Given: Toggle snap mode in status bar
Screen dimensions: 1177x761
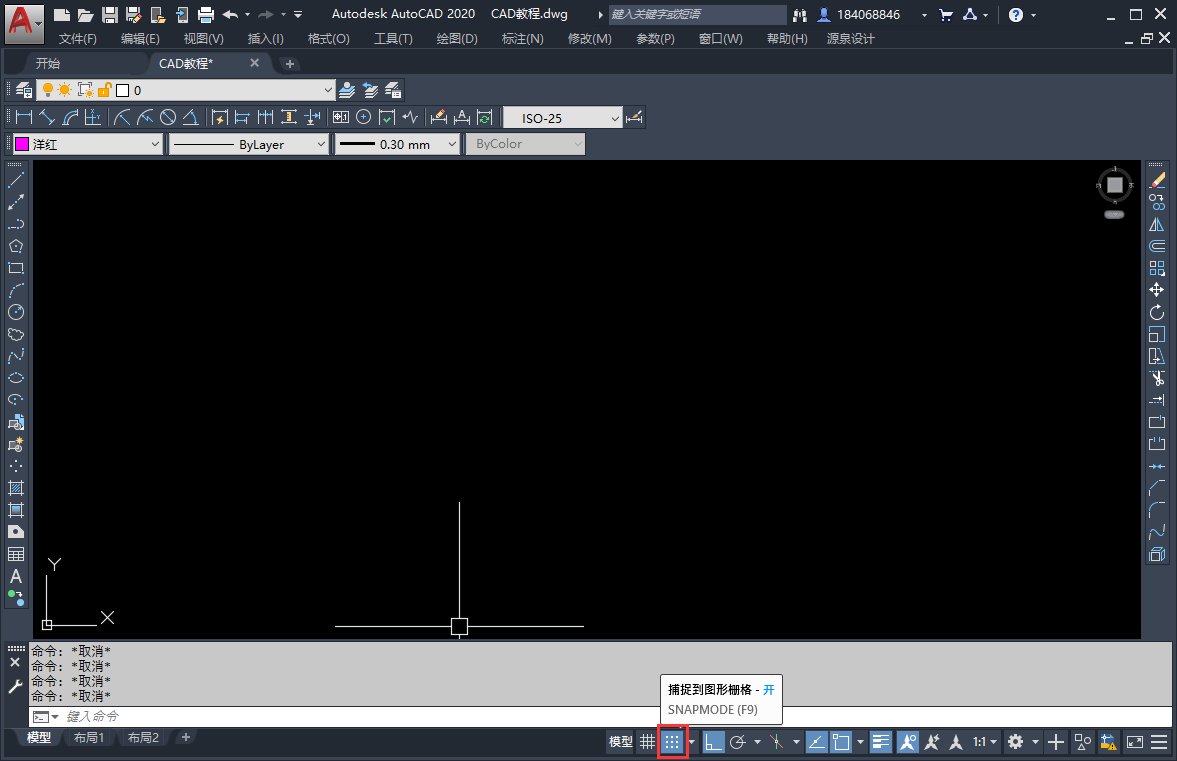Looking at the screenshot, I should (x=672, y=741).
